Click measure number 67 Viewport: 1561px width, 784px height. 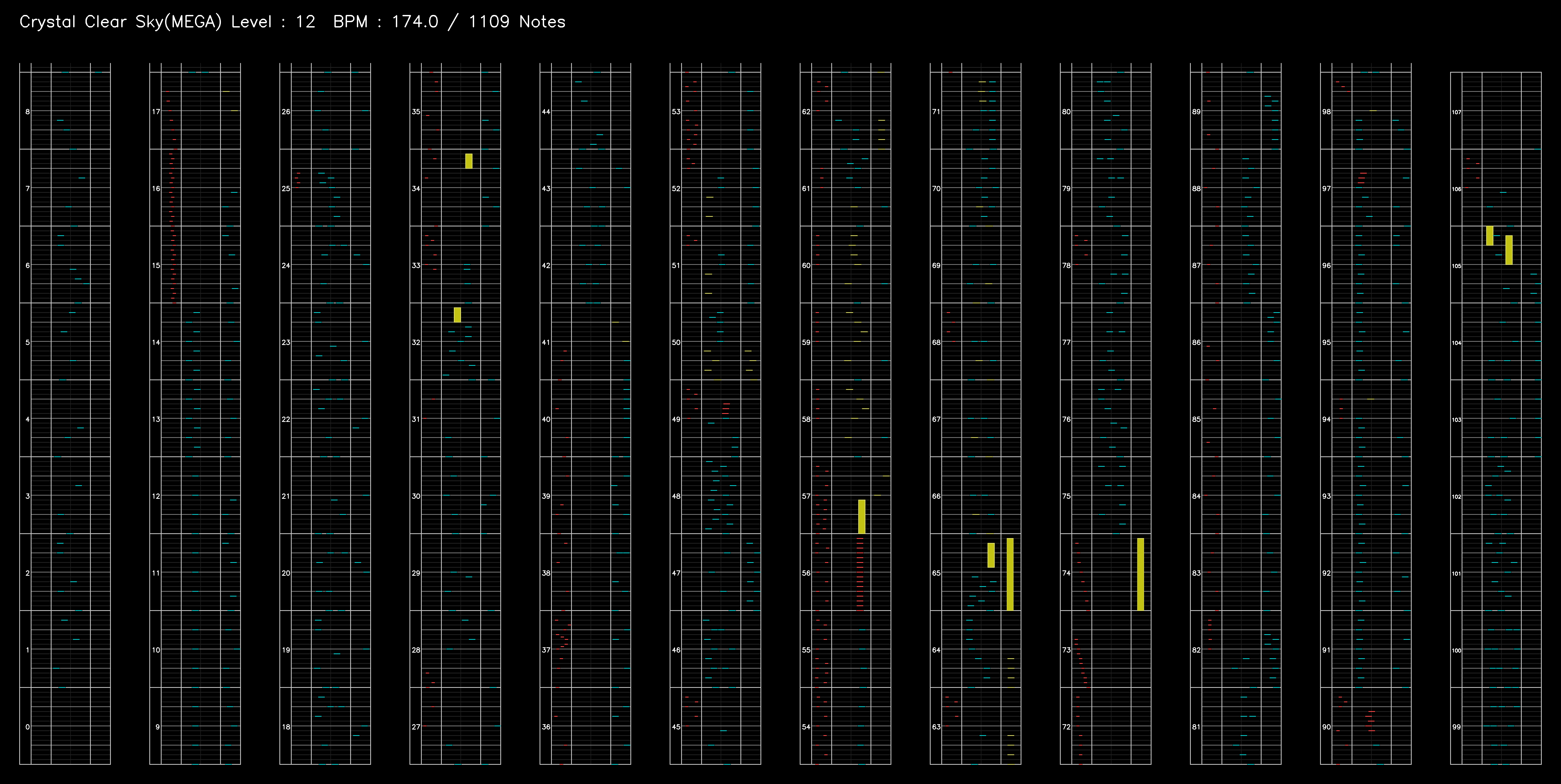pyautogui.click(x=936, y=419)
